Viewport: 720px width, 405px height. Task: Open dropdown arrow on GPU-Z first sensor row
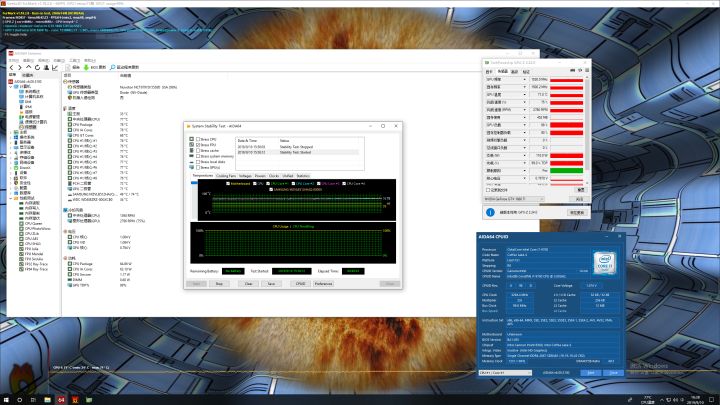coord(524,79)
